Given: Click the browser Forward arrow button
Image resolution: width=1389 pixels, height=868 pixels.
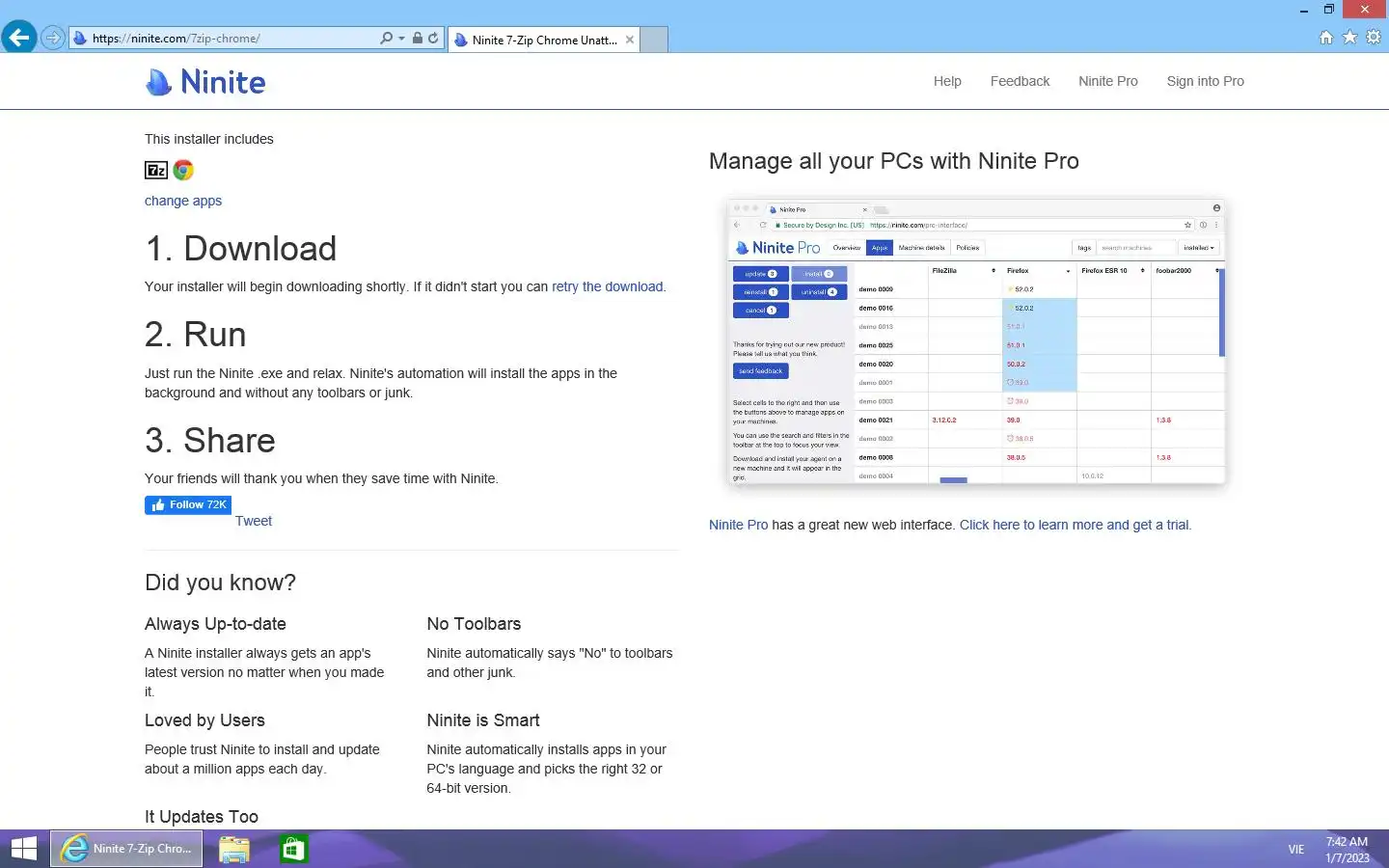Looking at the screenshot, I should point(53,39).
